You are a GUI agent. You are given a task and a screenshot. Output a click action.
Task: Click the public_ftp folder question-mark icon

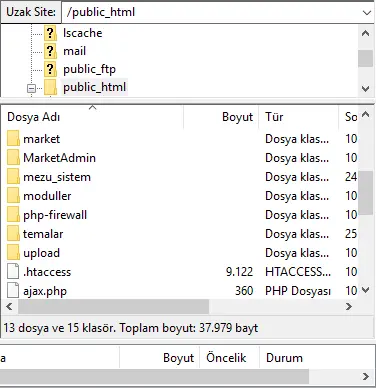point(50,69)
